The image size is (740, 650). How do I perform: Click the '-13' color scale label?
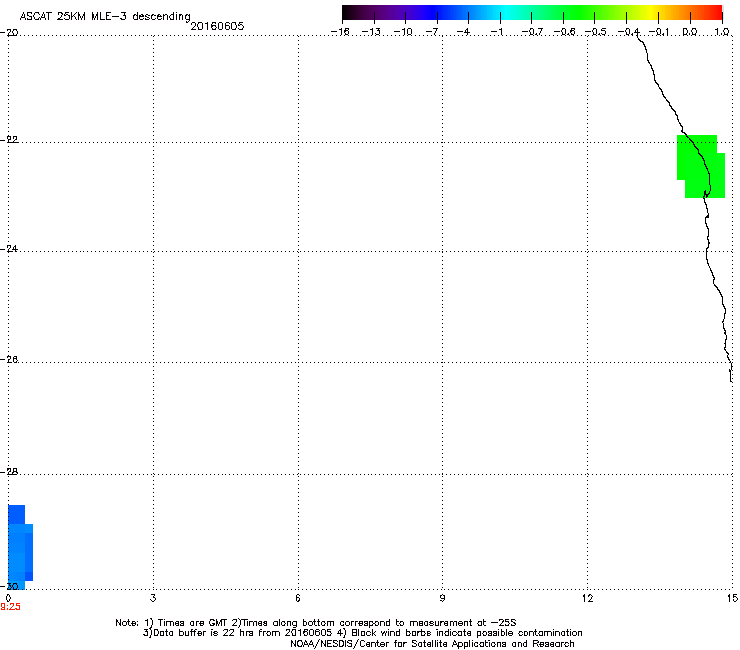click(371, 32)
